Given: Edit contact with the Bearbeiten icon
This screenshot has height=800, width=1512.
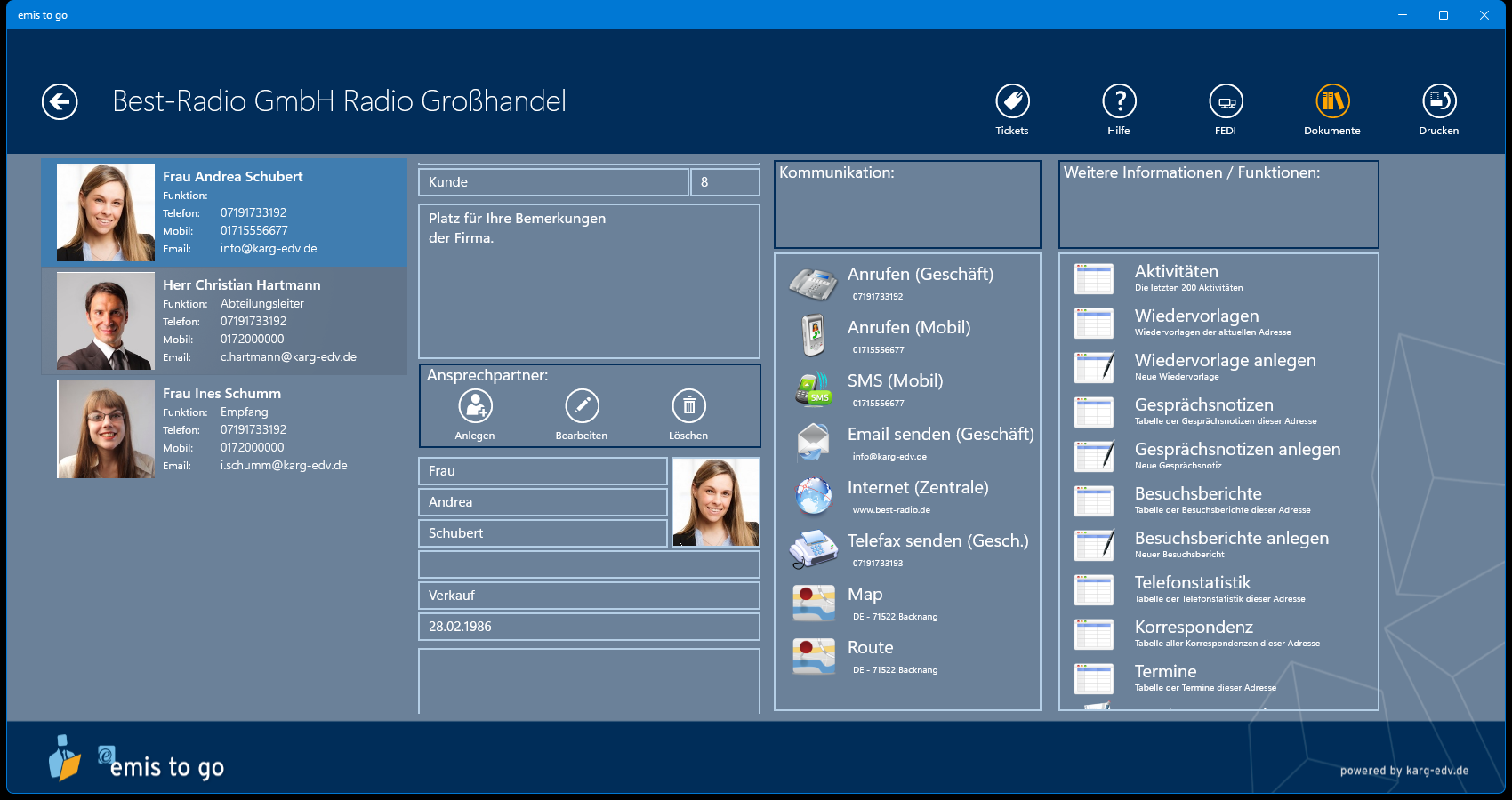Looking at the screenshot, I should point(582,406).
